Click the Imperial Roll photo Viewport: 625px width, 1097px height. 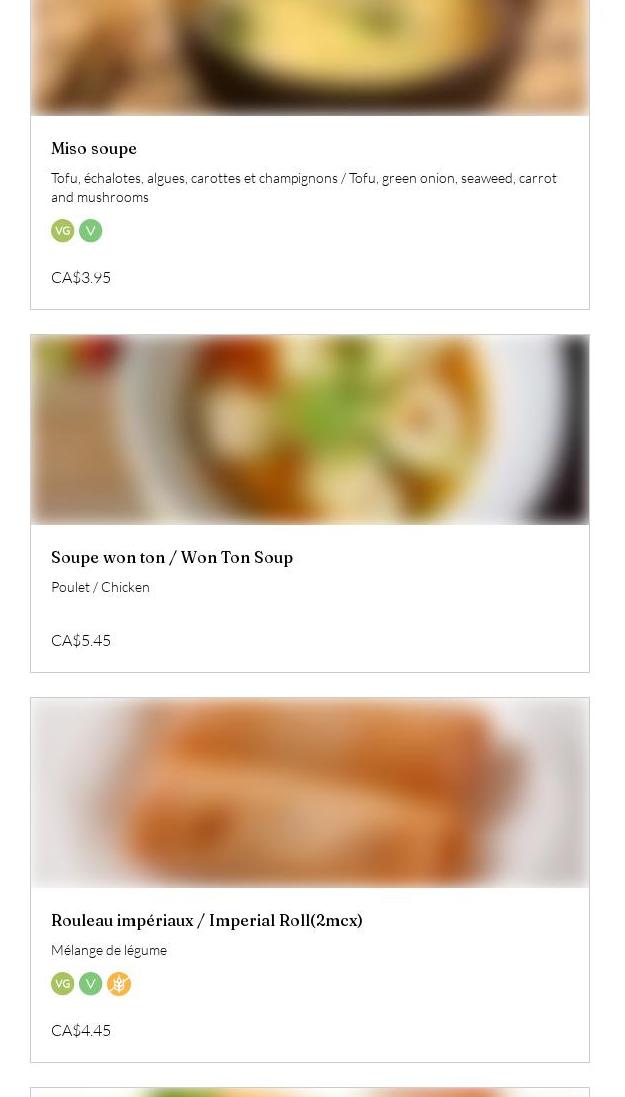[310, 793]
